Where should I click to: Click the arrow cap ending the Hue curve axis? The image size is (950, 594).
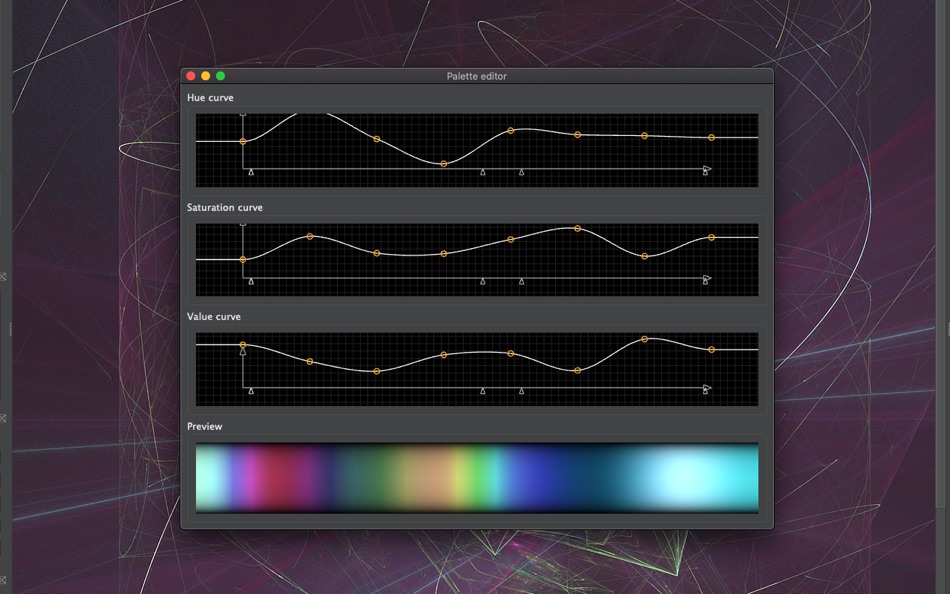point(706,170)
